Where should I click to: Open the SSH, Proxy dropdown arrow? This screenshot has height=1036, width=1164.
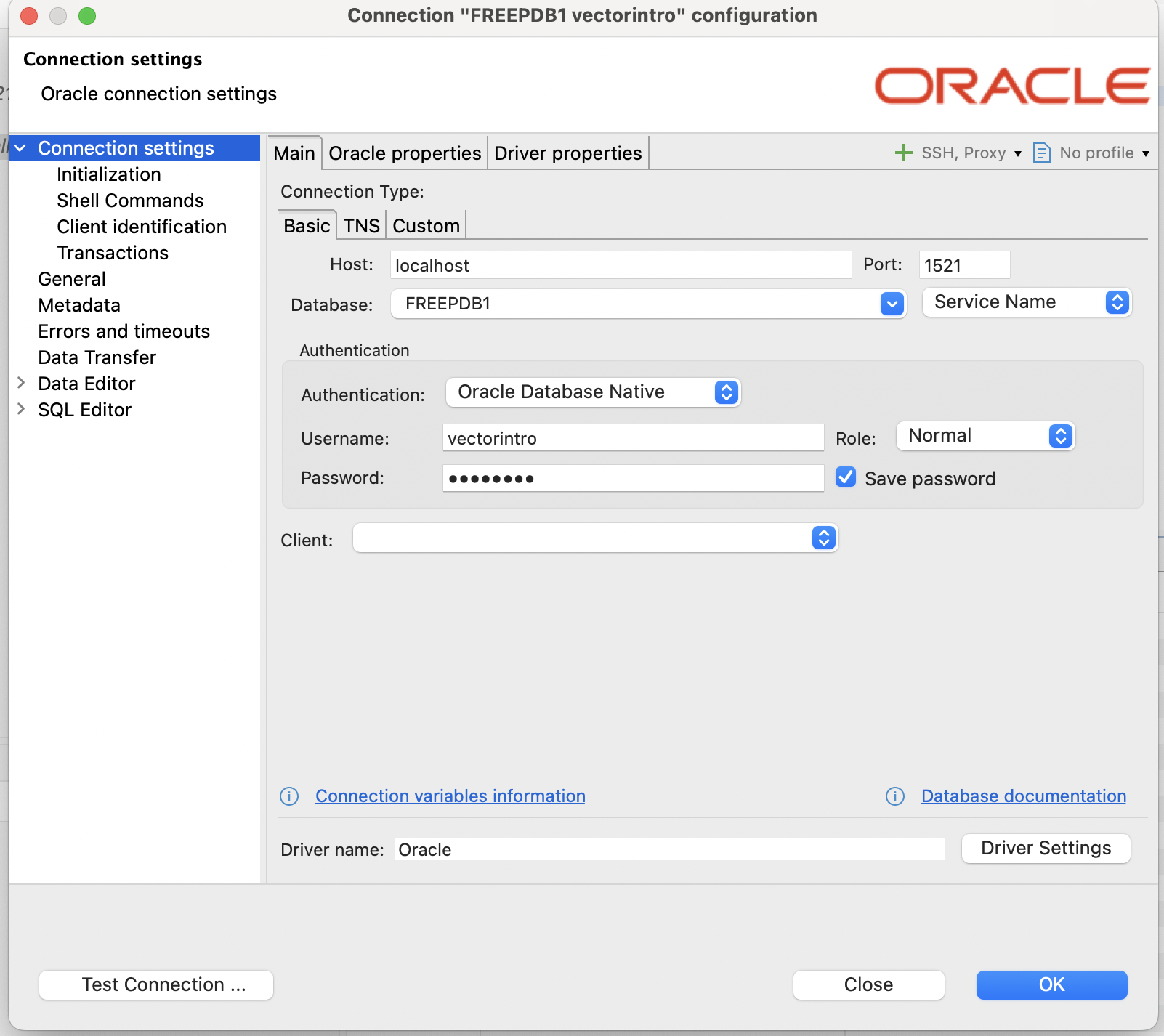tap(1018, 153)
